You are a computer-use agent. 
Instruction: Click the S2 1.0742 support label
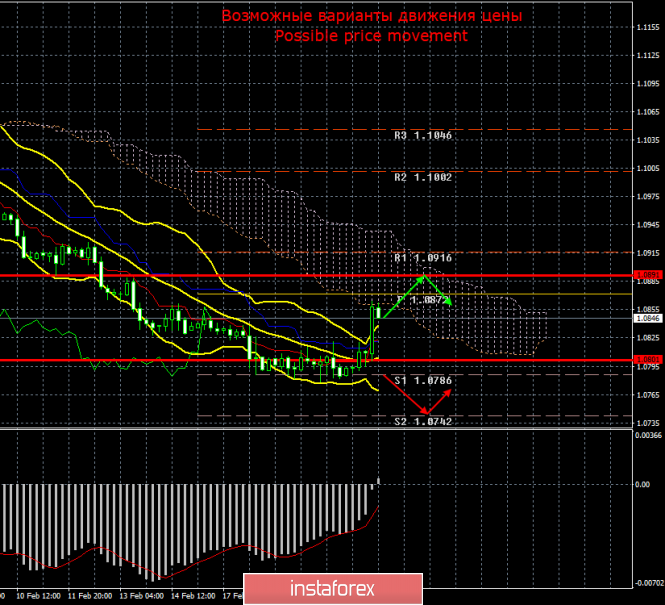[423, 421]
